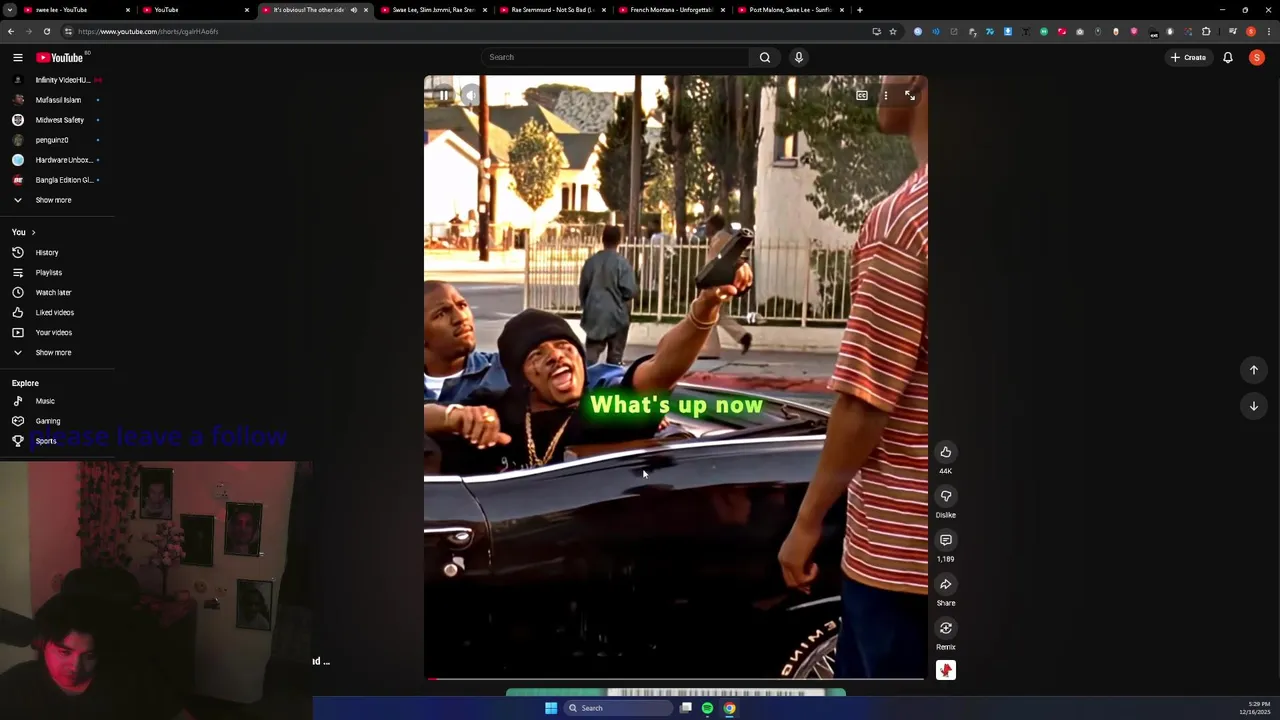1280x720 pixels.
Task: Open the Short's three-dot more options
Action: click(886, 96)
